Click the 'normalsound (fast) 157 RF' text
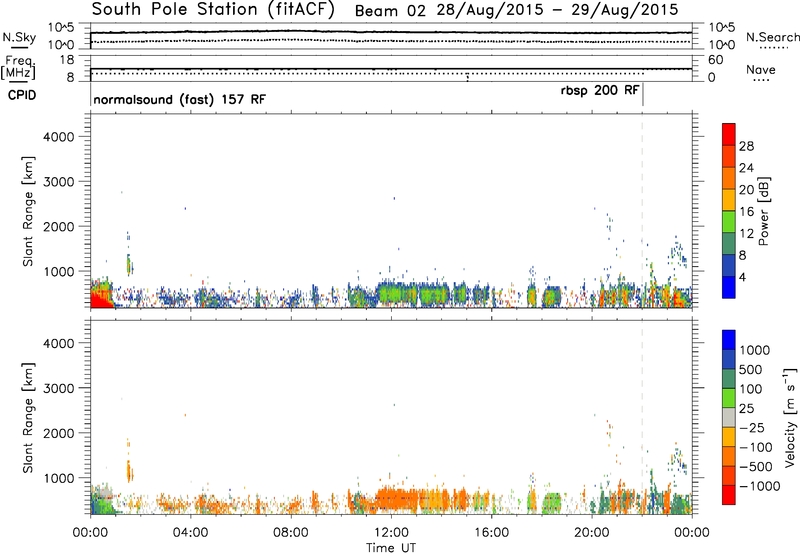This screenshot has height=554, width=800. (179, 99)
